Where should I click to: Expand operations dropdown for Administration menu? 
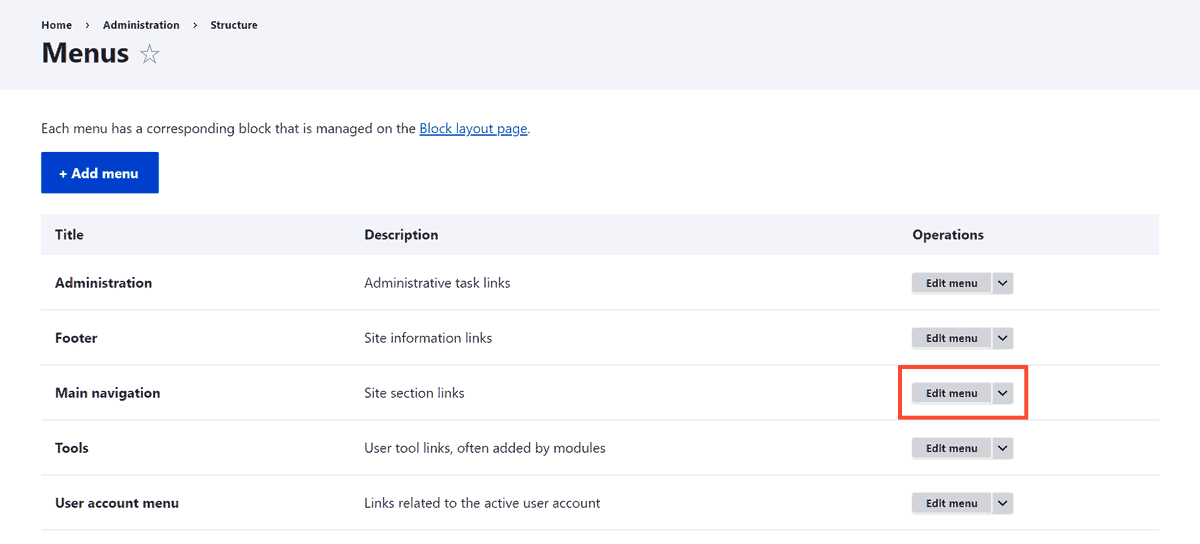point(1003,283)
